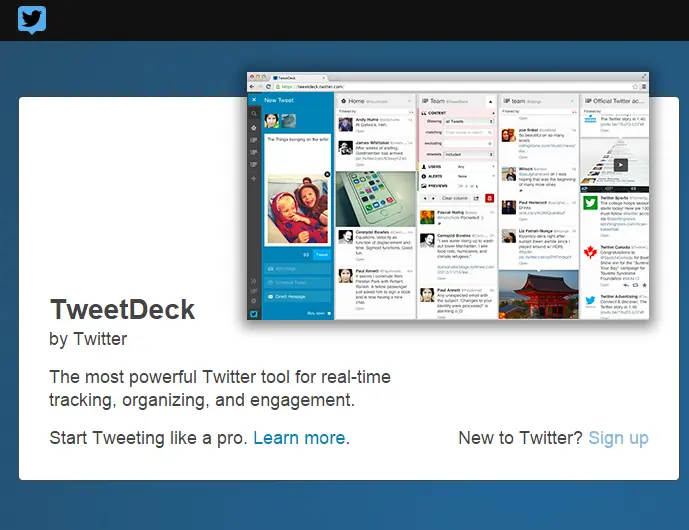The width and height of the screenshot is (689, 530).
Task: Click the Twitter Advertising bird avatar
Action: click(x=590, y=301)
